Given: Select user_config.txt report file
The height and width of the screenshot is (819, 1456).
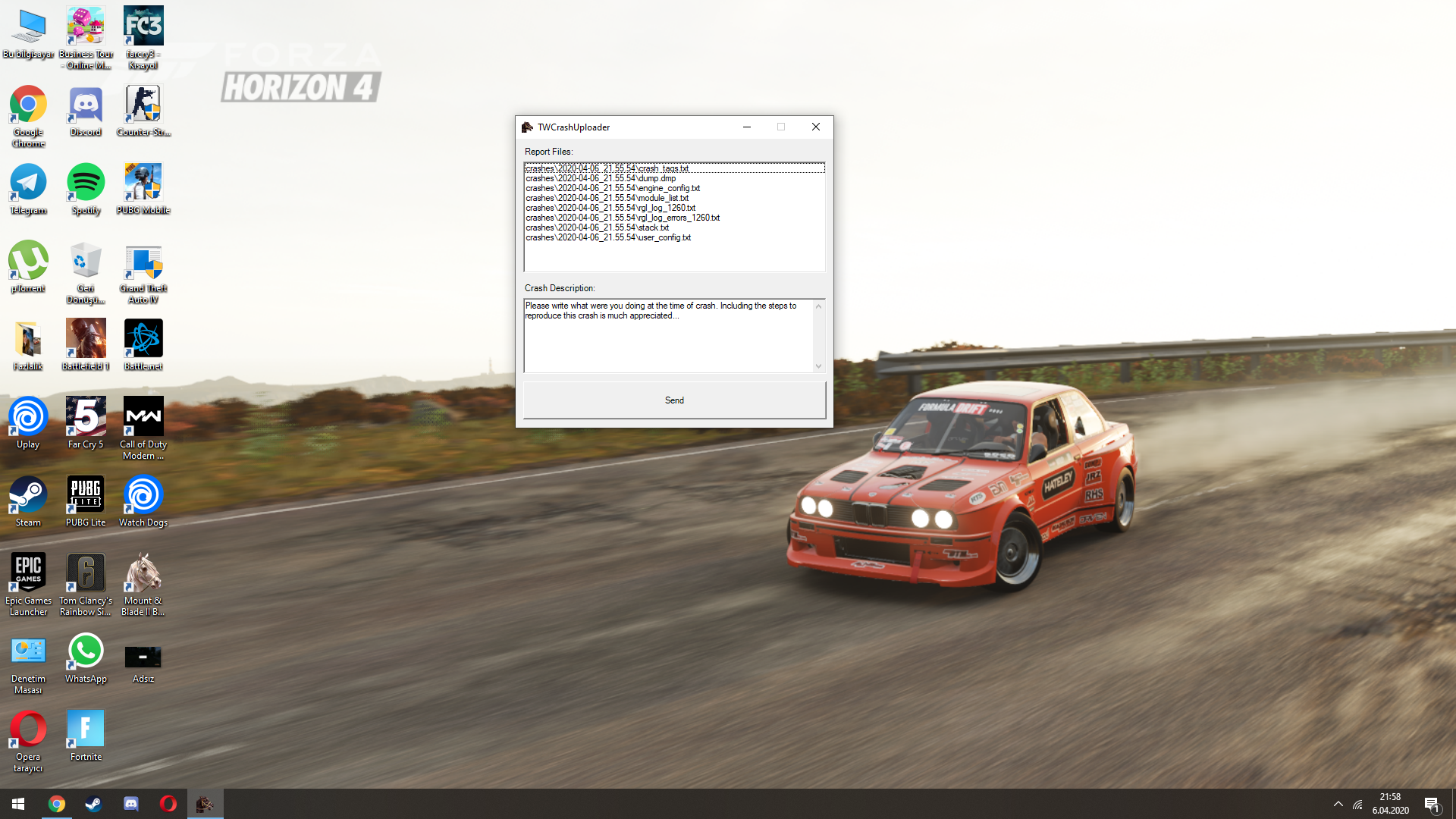Looking at the screenshot, I should coord(674,237).
